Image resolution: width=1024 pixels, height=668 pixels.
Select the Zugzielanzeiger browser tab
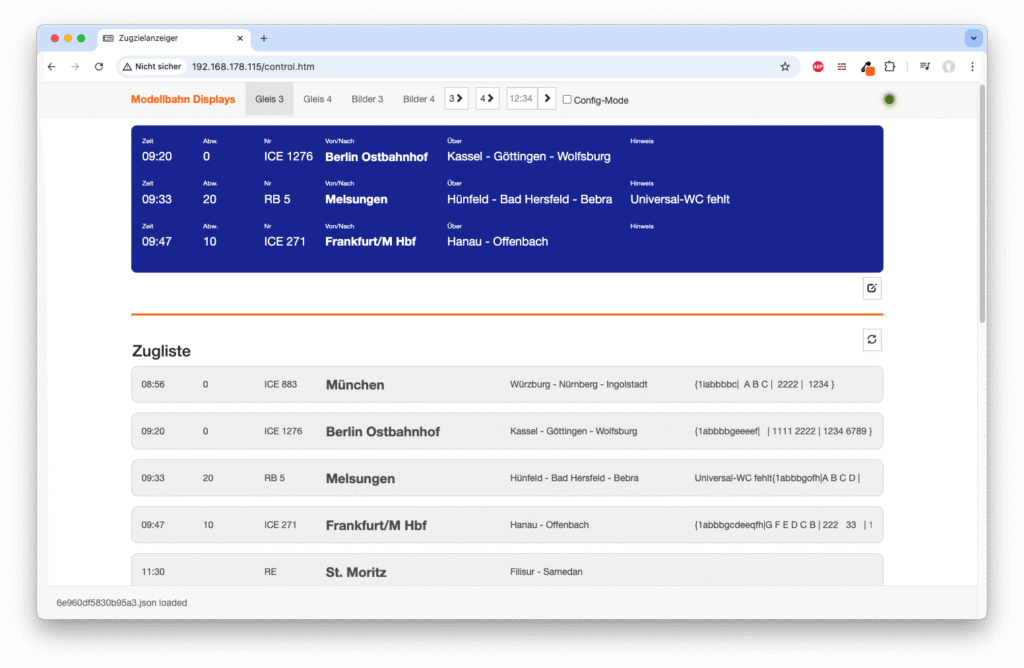pos(174,39)
